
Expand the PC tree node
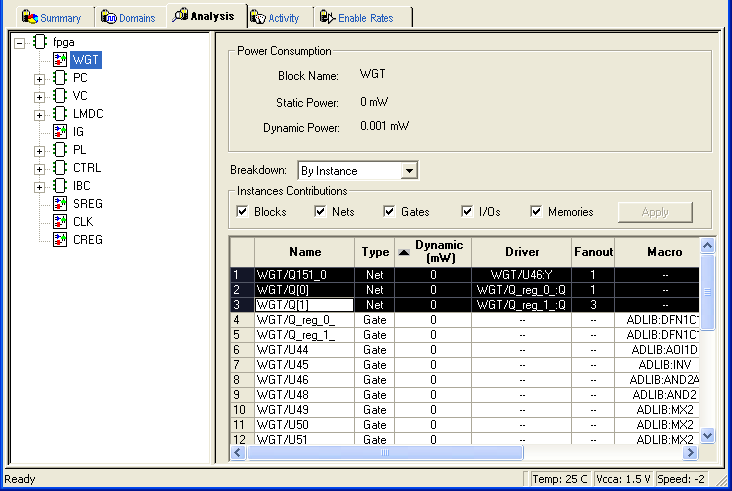pos(39,79)
